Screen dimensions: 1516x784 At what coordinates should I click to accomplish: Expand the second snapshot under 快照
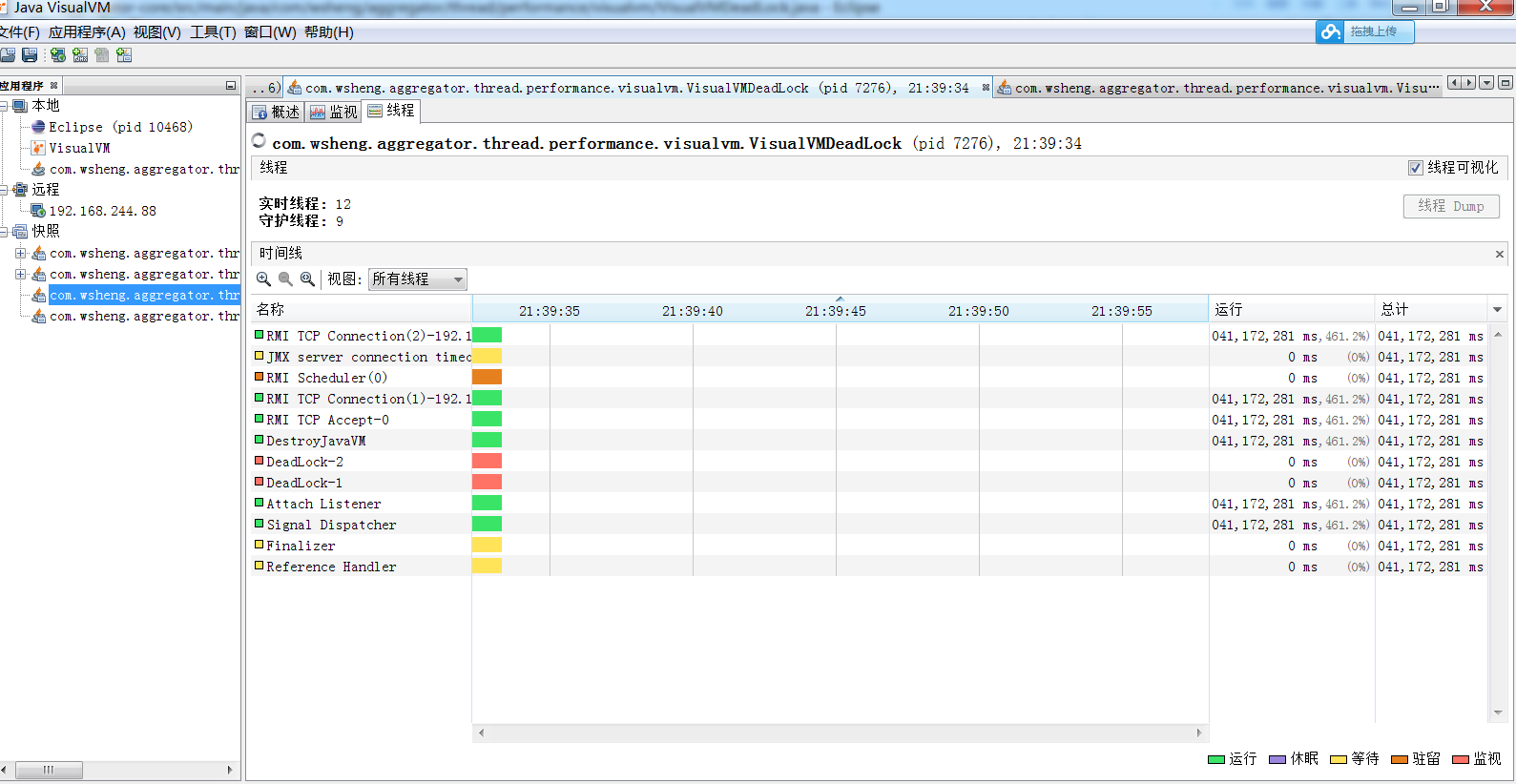click(x=20, y=275)
